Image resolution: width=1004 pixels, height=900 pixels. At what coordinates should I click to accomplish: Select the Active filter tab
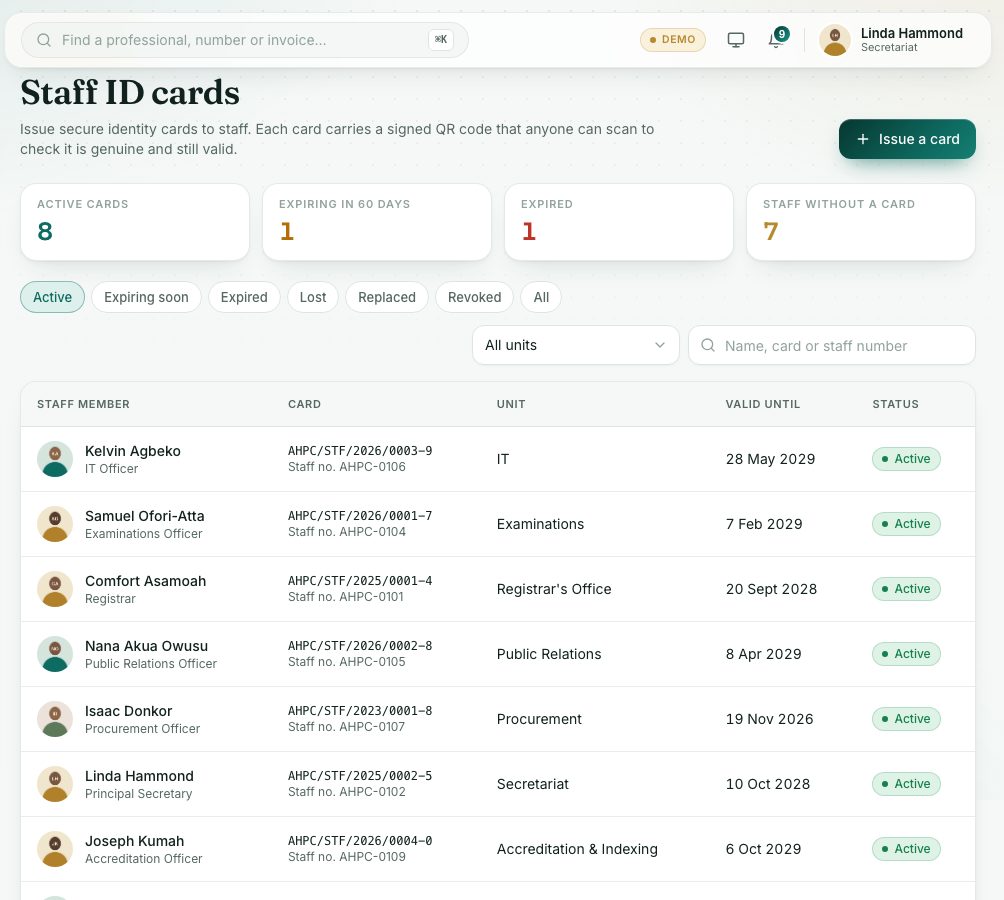(x=53, y=297)
